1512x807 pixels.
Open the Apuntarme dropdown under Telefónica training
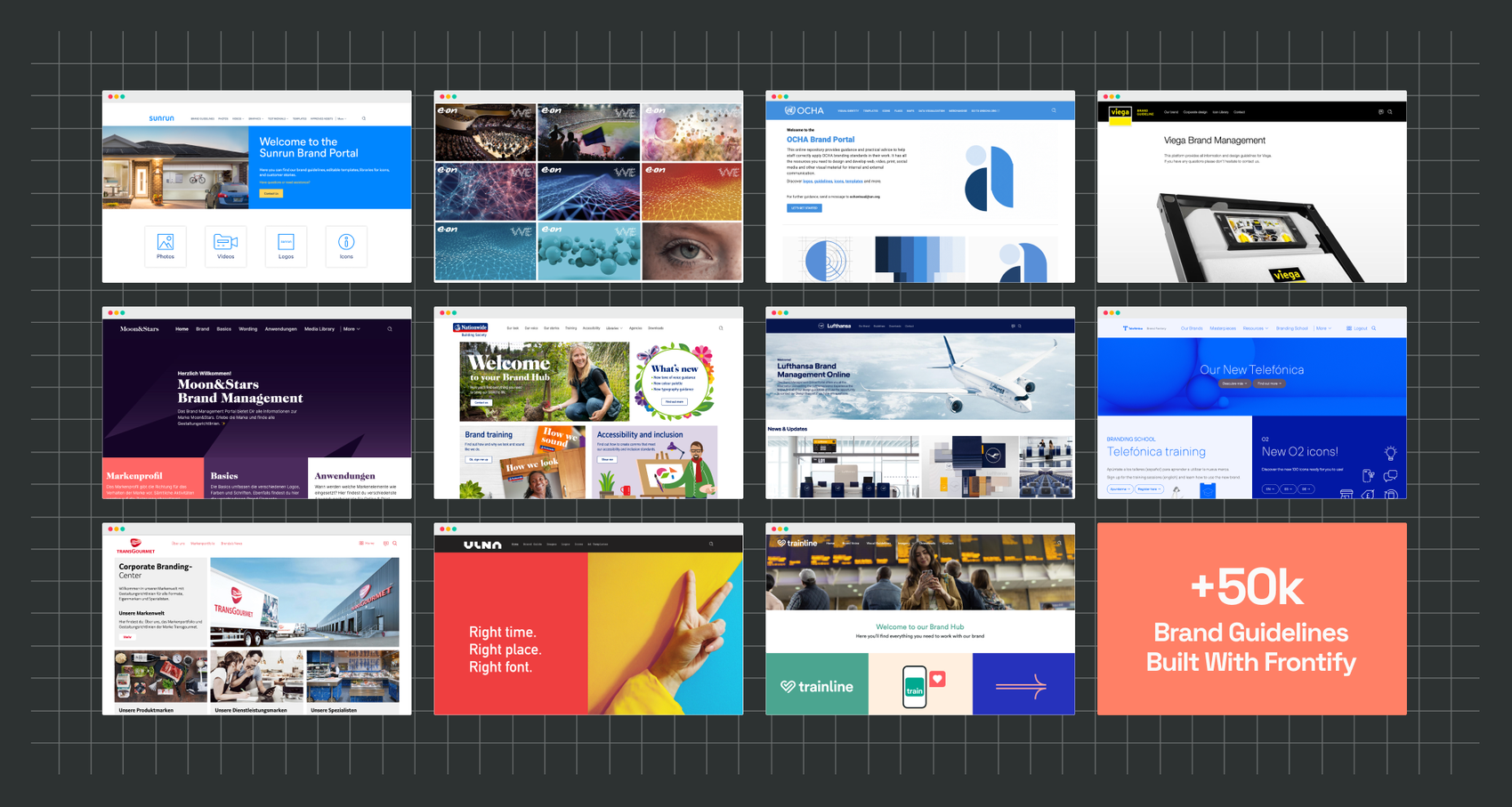click(1120, 489)
